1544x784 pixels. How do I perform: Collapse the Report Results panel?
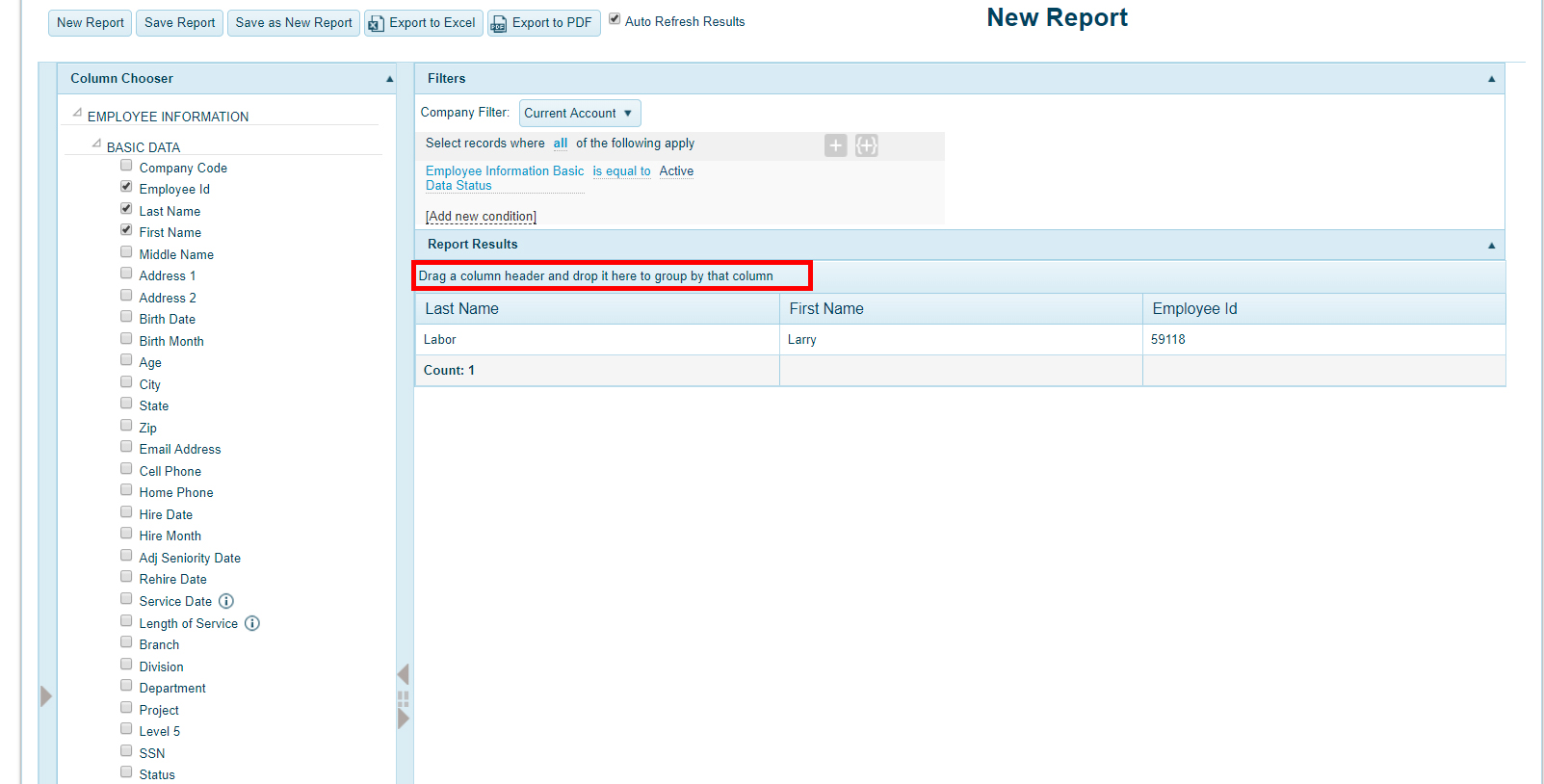1492,246
